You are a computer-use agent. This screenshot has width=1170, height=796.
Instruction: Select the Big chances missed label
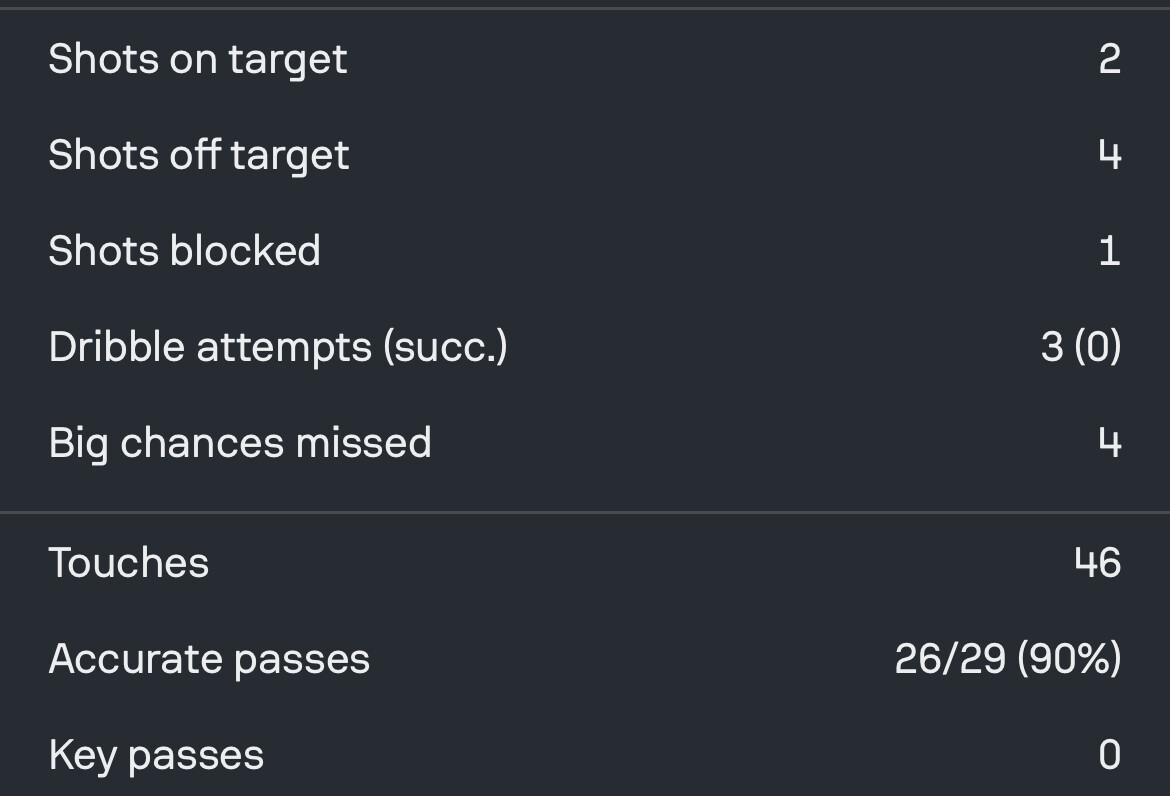(240, 443)
